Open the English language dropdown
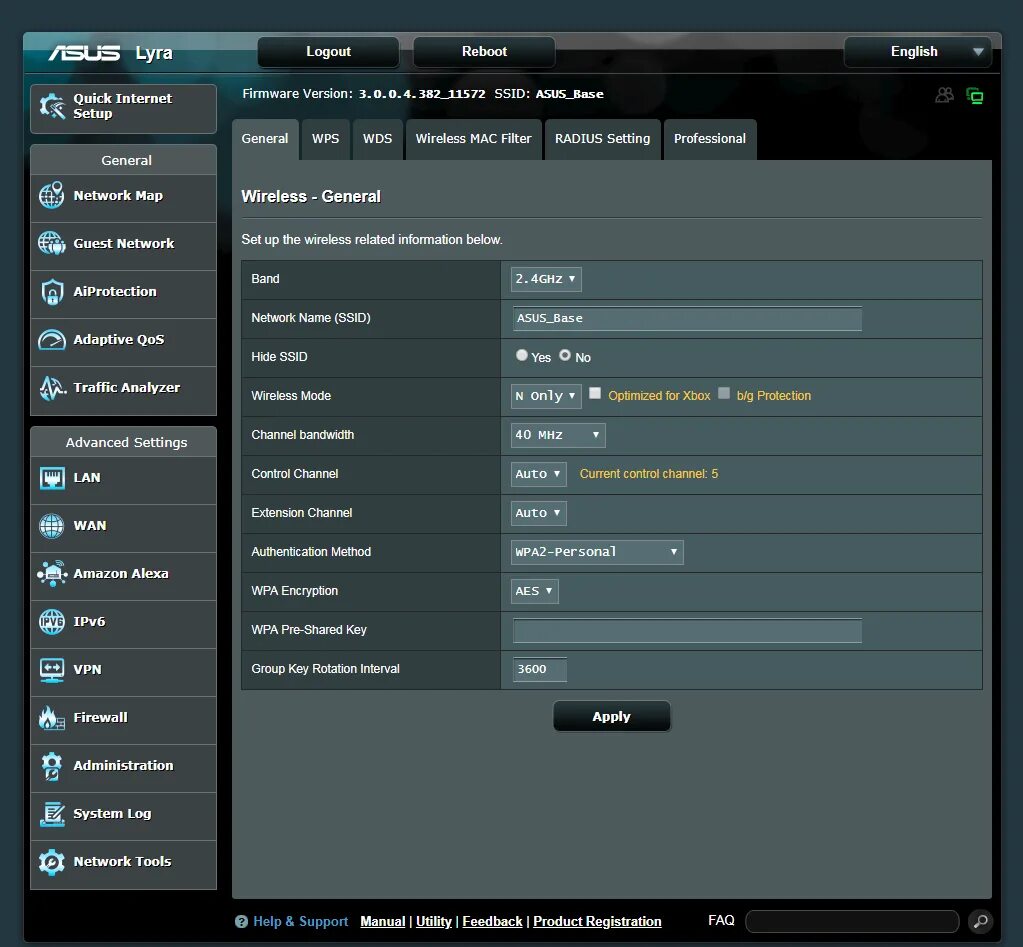This screenshot has width=1023, height=947. [x=917, y=52]
